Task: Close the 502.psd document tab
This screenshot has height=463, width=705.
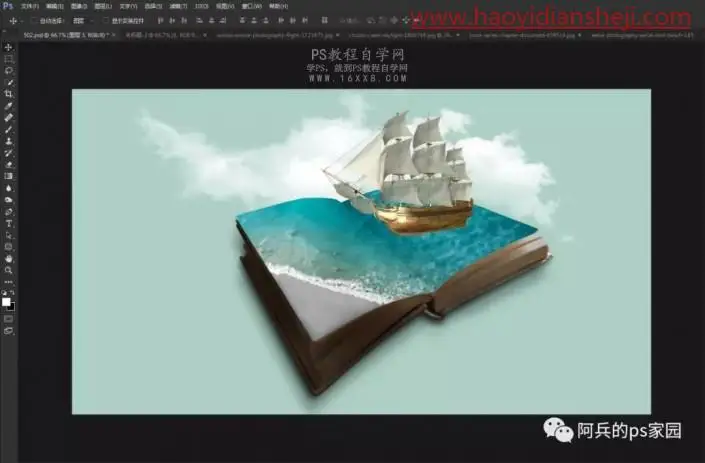Action: coord(114,35)
